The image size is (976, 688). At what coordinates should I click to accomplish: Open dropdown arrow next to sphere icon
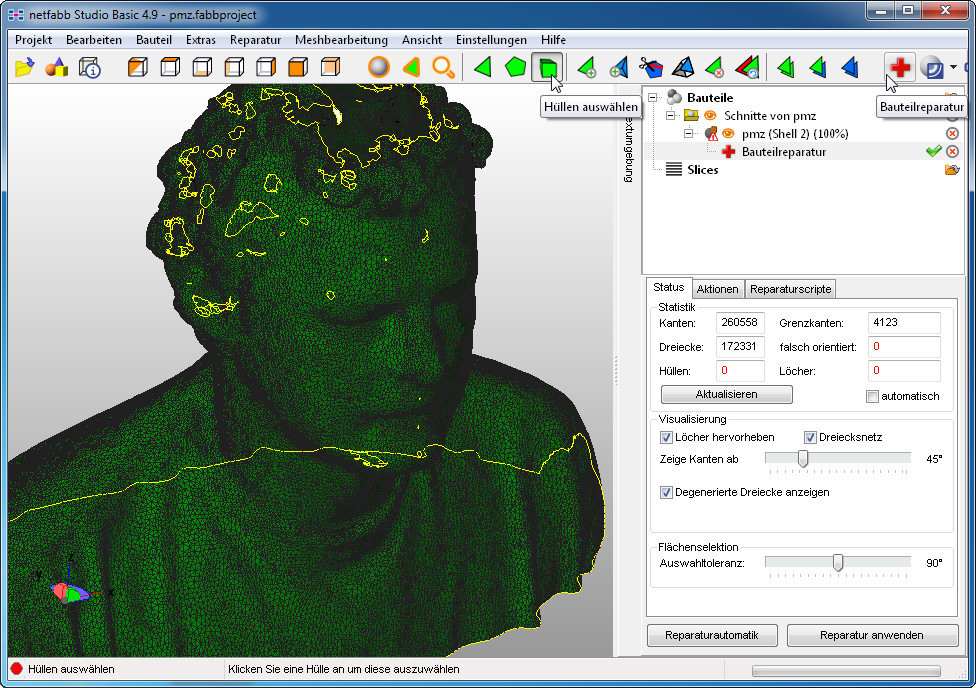click(954, 67)
